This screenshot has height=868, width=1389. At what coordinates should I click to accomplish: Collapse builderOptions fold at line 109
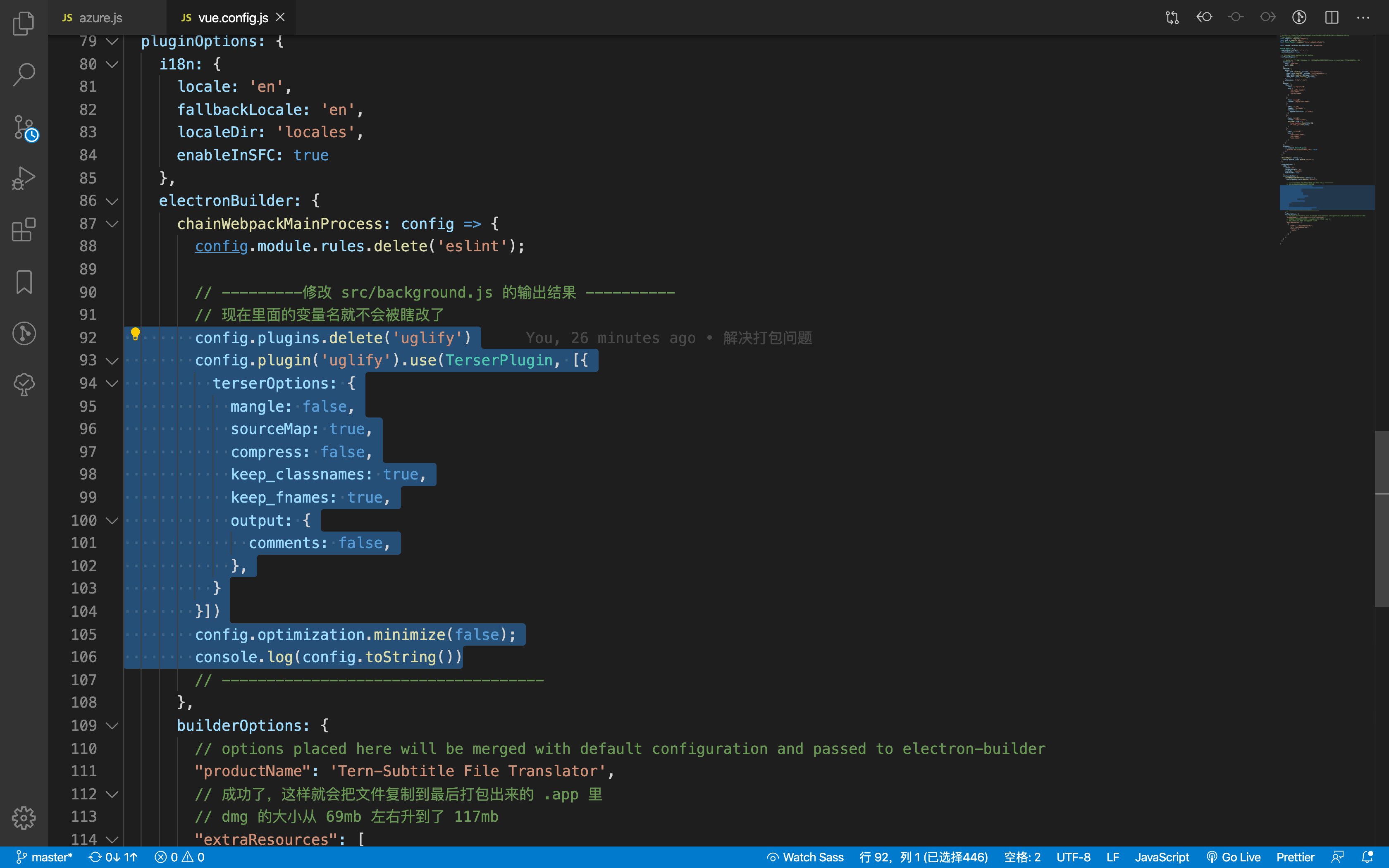coord(112,726)
